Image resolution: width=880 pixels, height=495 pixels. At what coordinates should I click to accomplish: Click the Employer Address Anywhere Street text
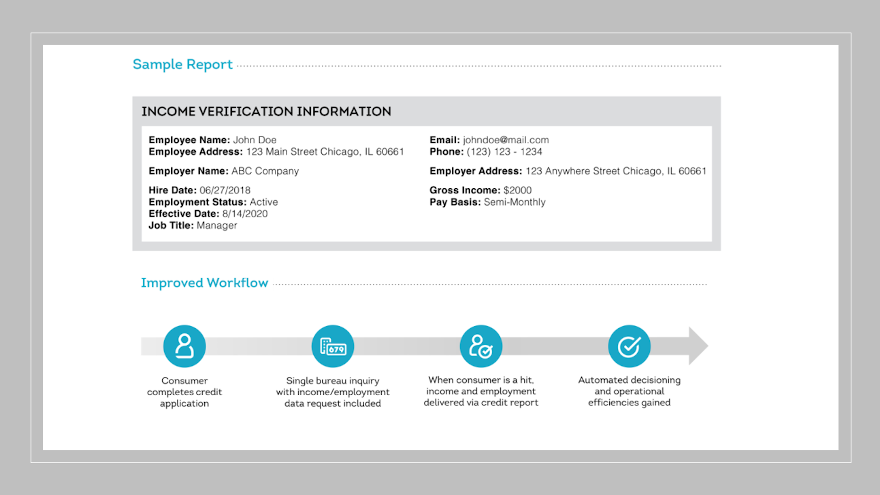pos(568,171)
